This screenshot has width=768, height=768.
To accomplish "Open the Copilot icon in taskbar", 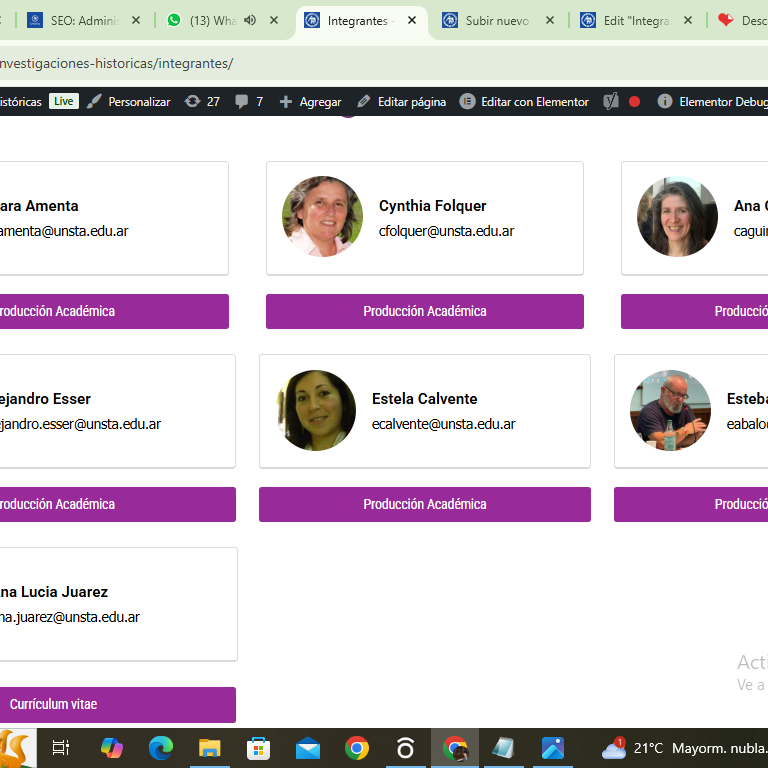I will point(112,748).
